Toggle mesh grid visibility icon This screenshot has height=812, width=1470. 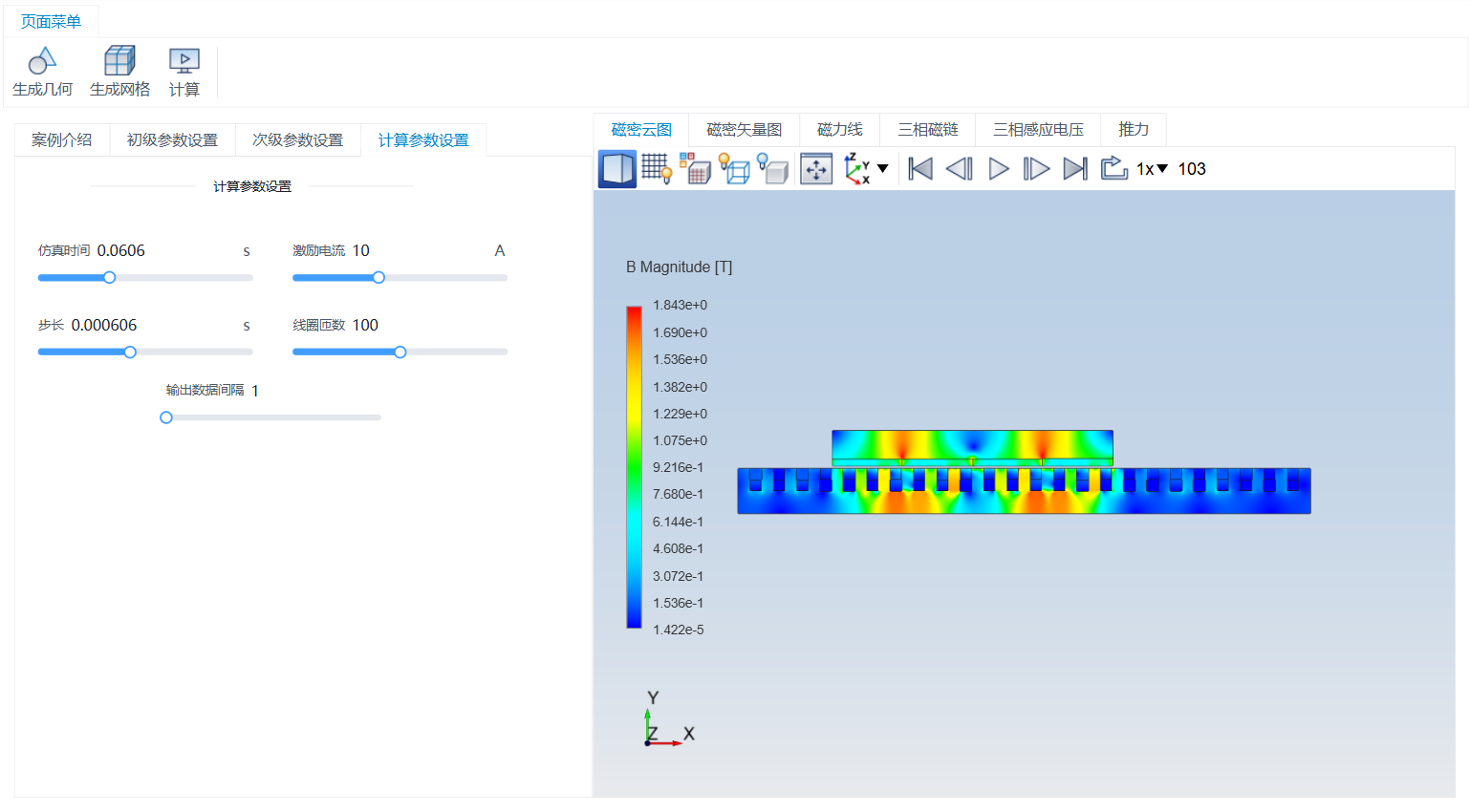tap(657, 169)
